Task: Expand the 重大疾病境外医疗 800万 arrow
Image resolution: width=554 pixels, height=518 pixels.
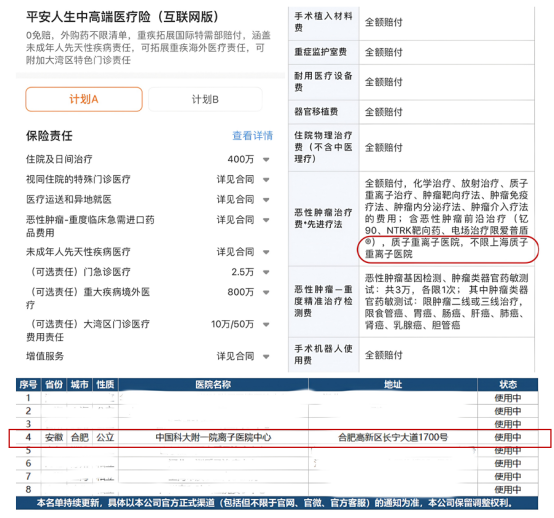Action: [266, 293]
